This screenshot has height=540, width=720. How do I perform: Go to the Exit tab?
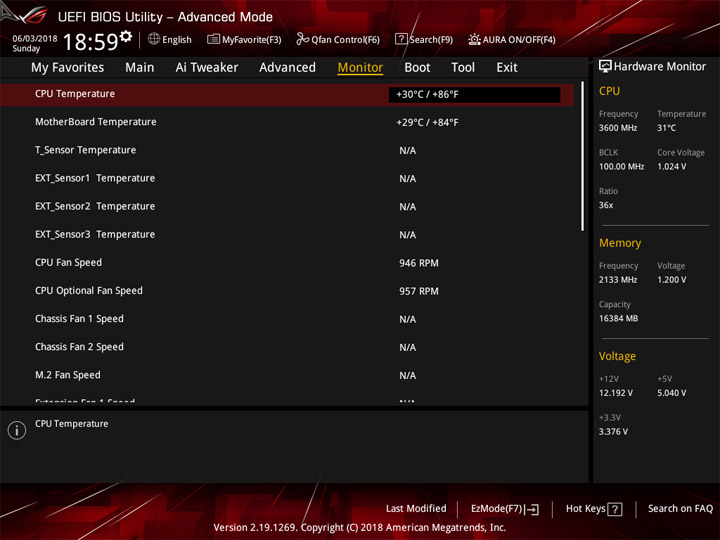507,68
